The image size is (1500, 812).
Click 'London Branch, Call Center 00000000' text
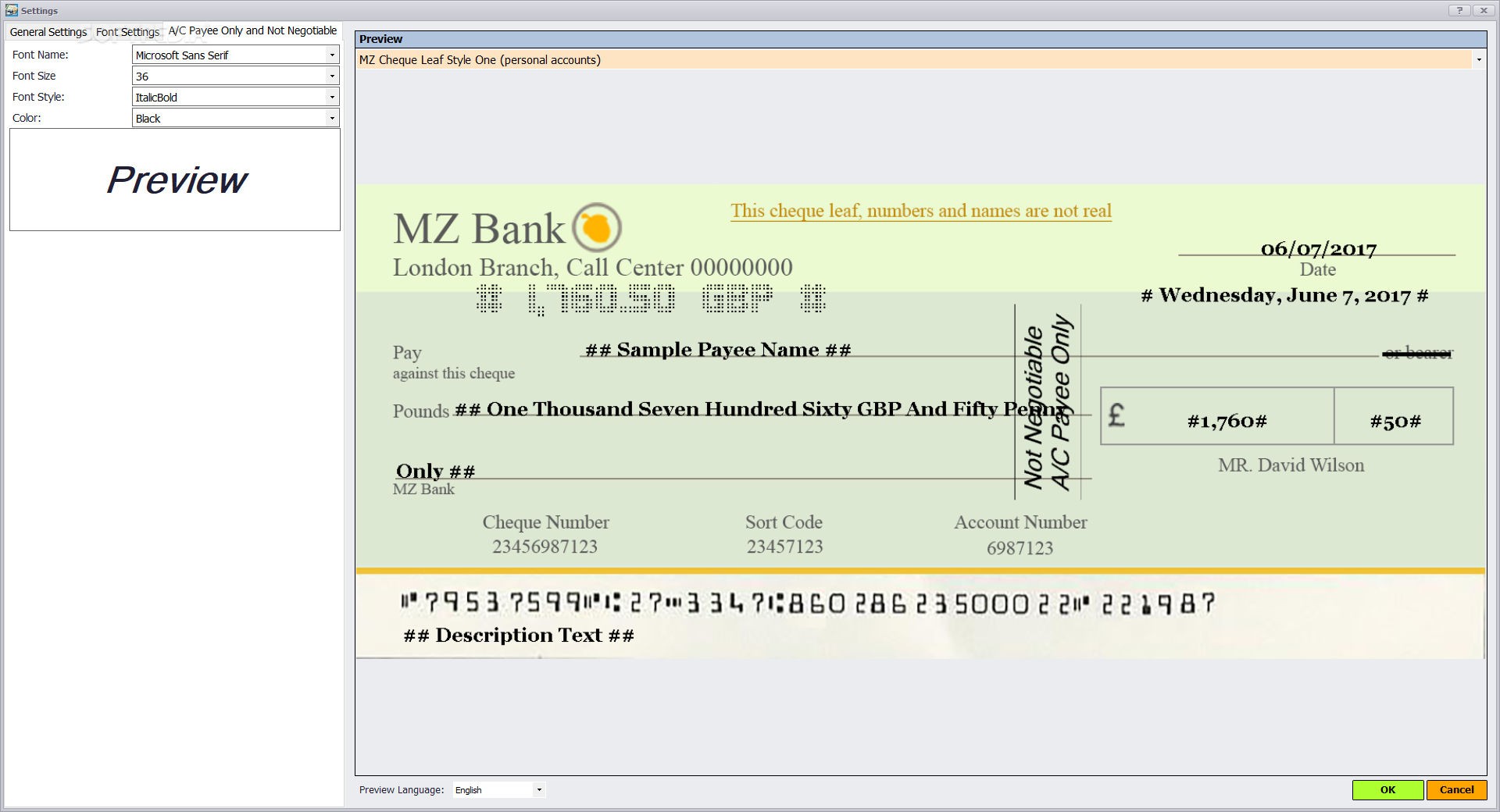point(592,267)
